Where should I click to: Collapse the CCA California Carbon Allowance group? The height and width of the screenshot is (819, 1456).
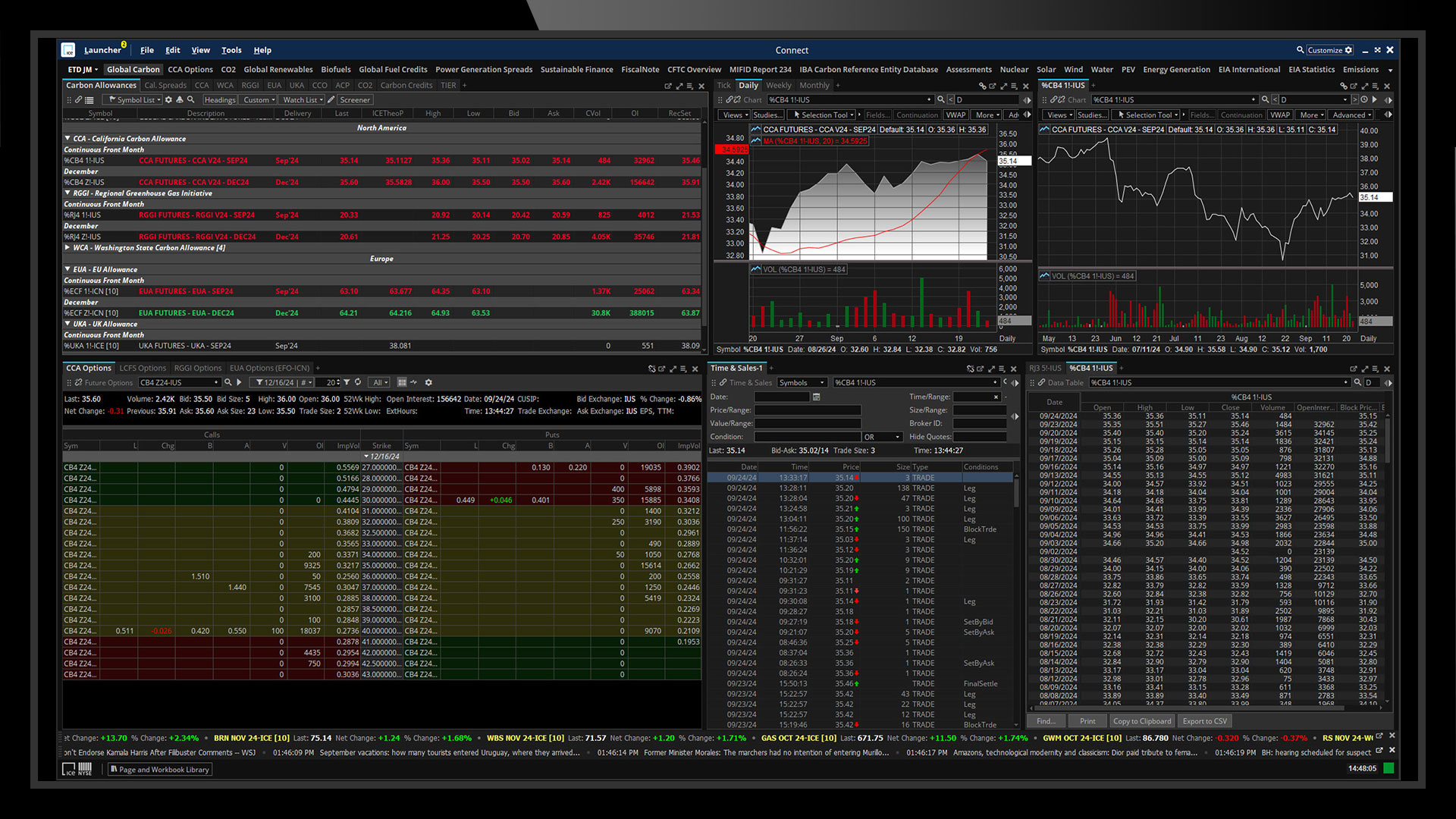67,139
